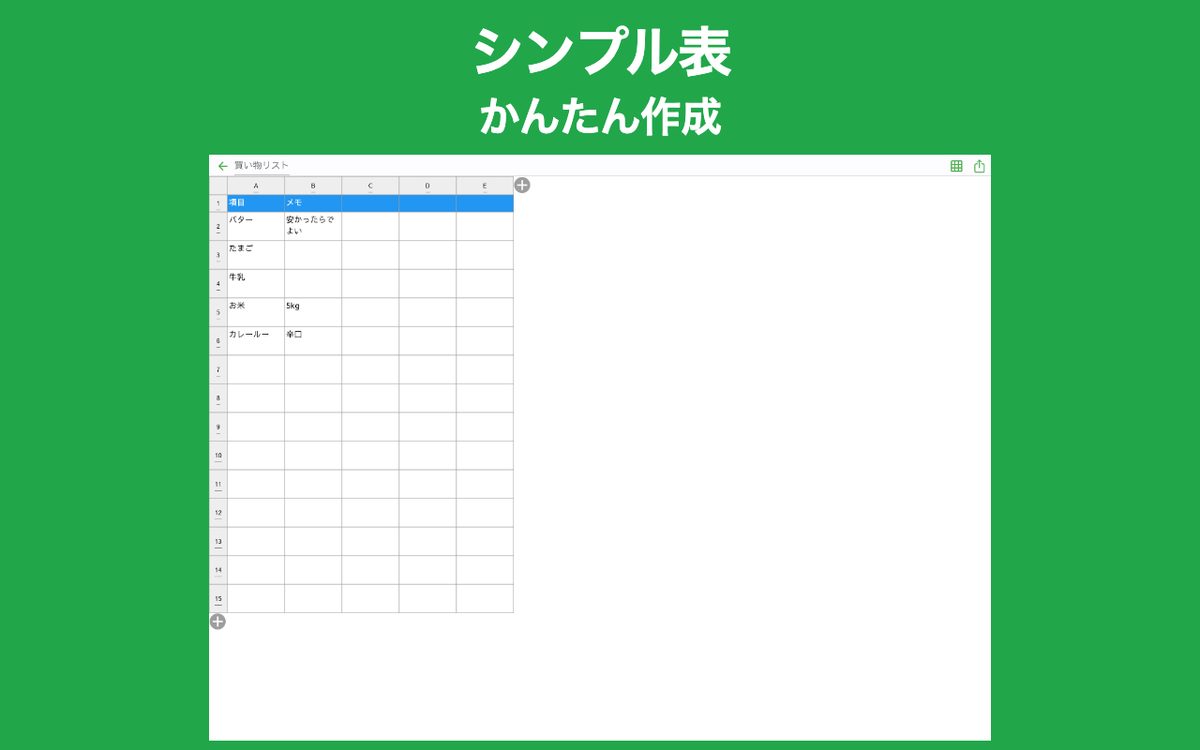The width and height of the screenshot is (1200, 750).
Task: Select row 12 header
Action: [218, 514]
